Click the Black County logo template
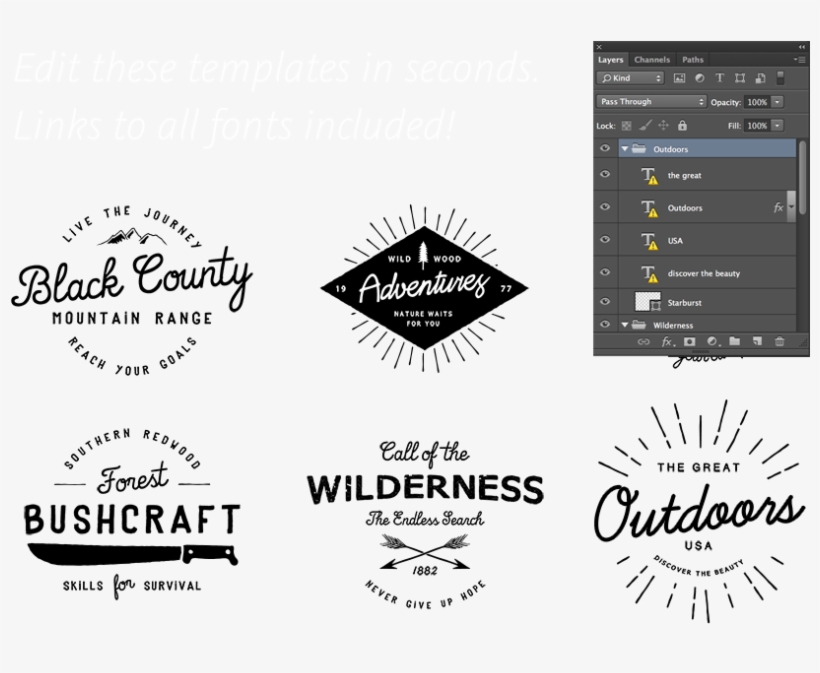 (132, 290)
